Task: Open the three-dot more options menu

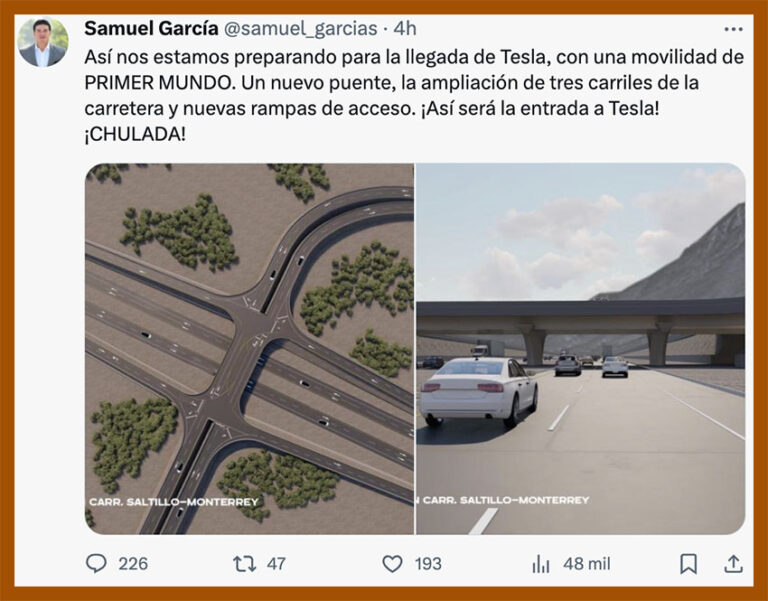Action: (x=733, y=29)
